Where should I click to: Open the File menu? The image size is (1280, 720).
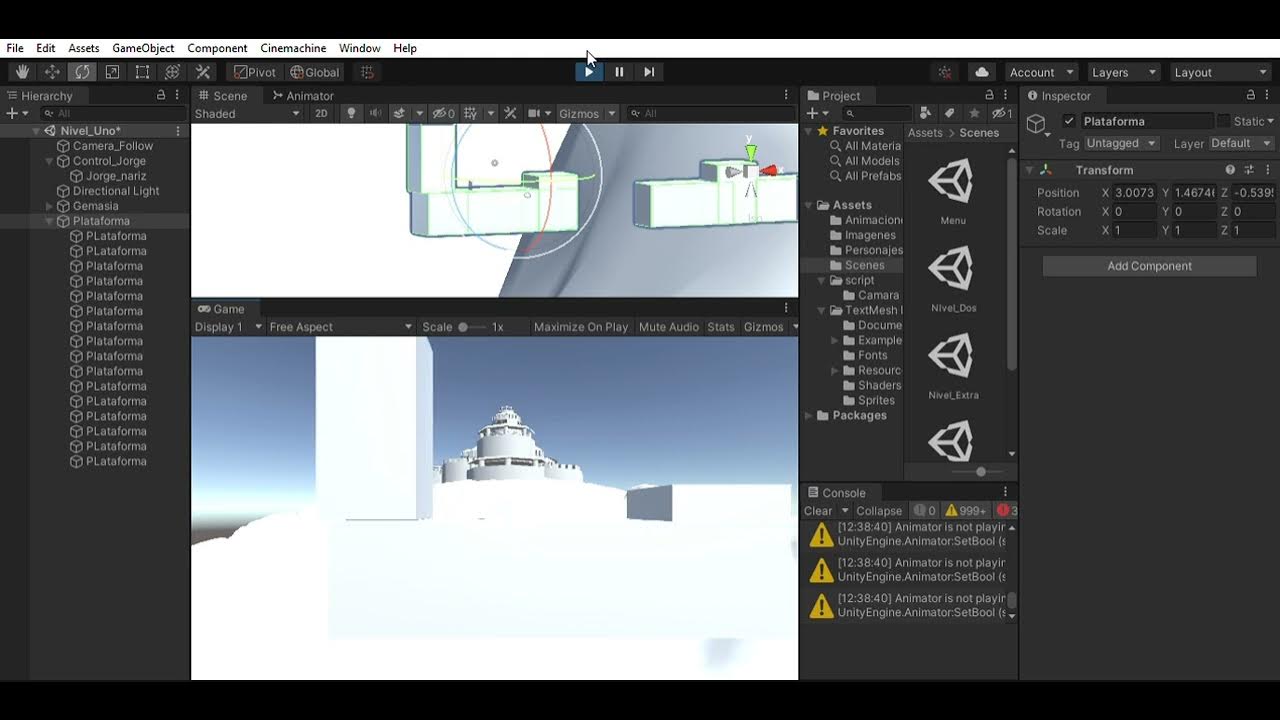[x=15, y=48]
